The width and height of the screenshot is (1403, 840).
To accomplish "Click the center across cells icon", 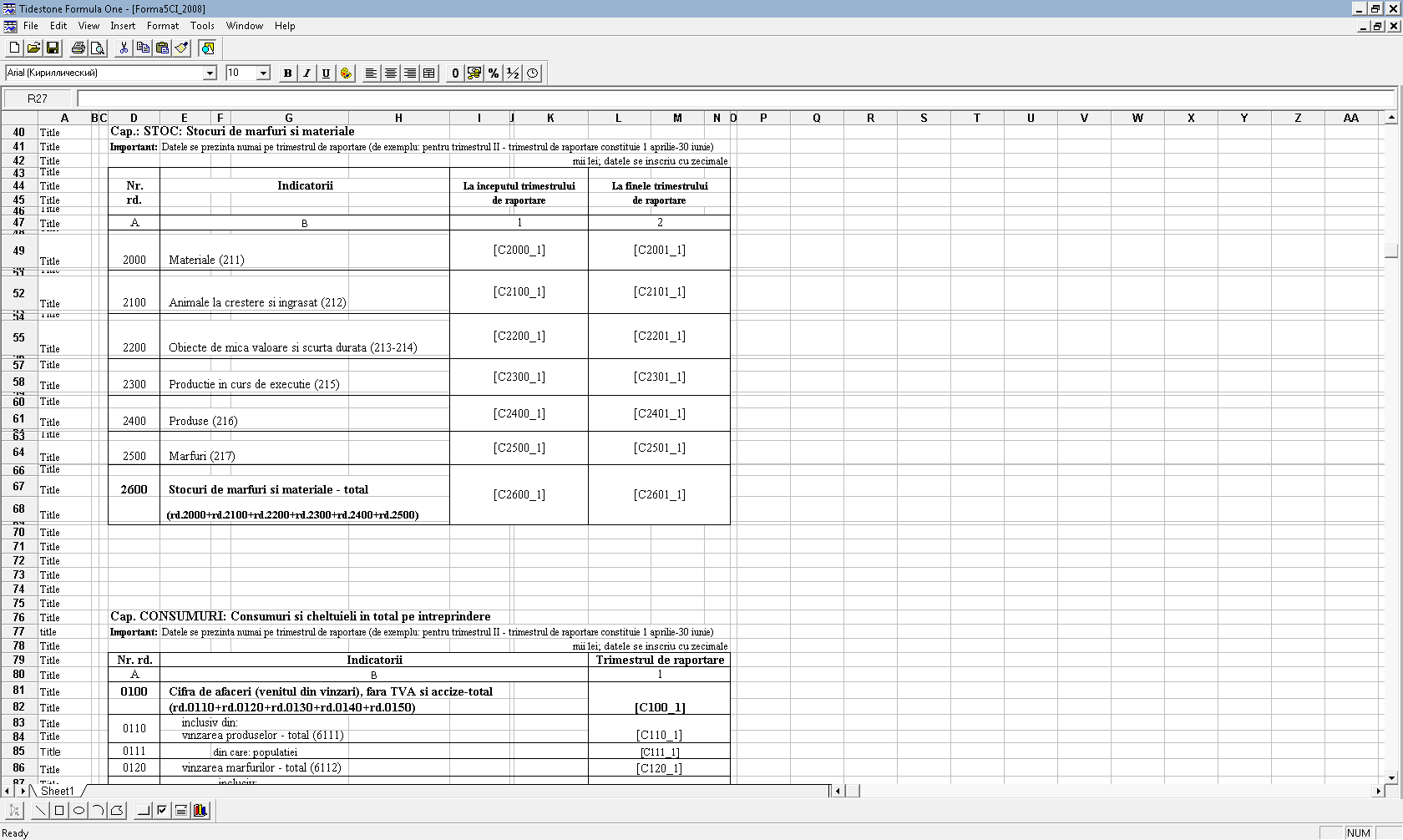I will click(428, 73).
